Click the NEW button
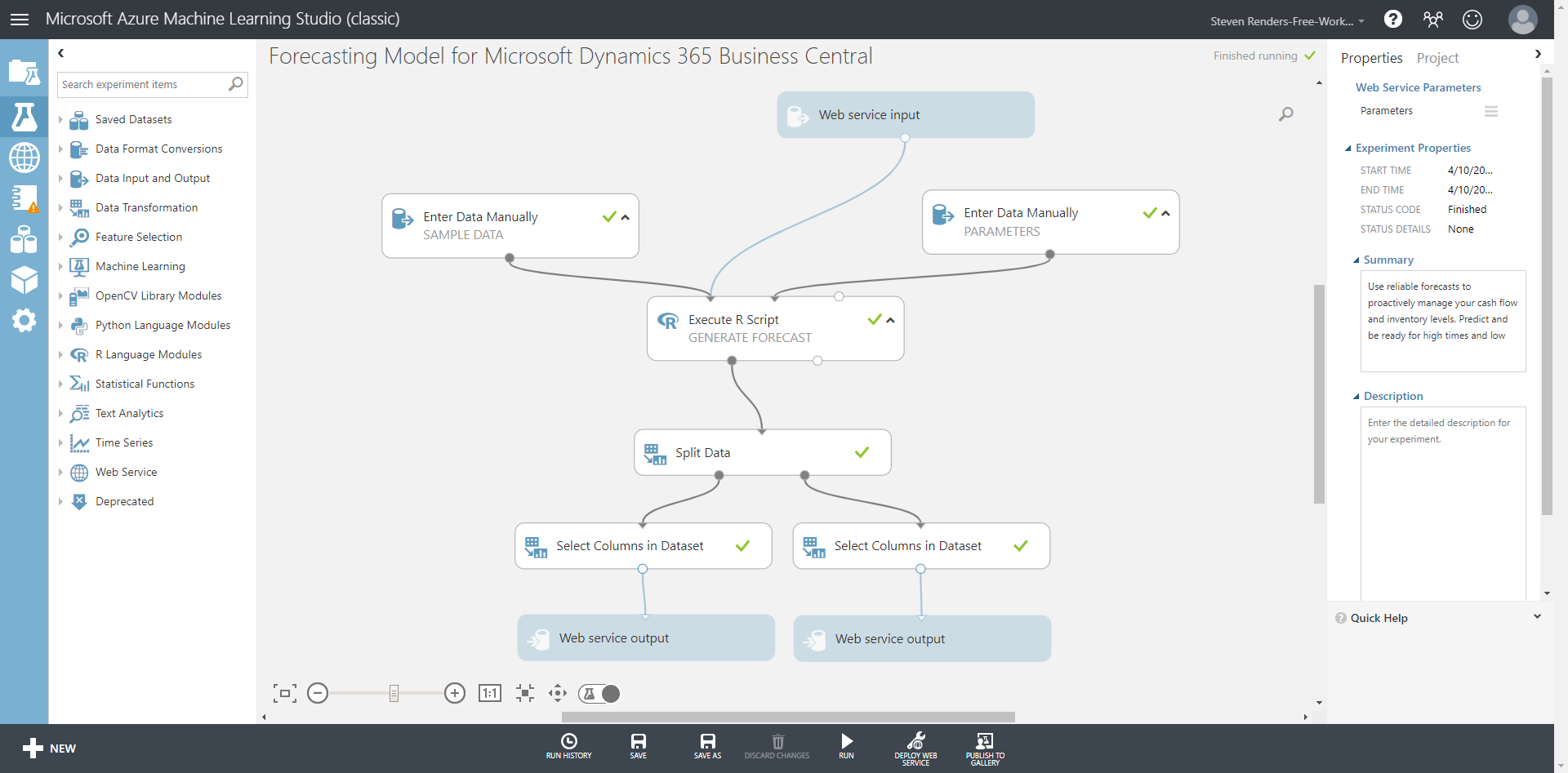This screenshot has height=773, width=1568. [49, 749]
